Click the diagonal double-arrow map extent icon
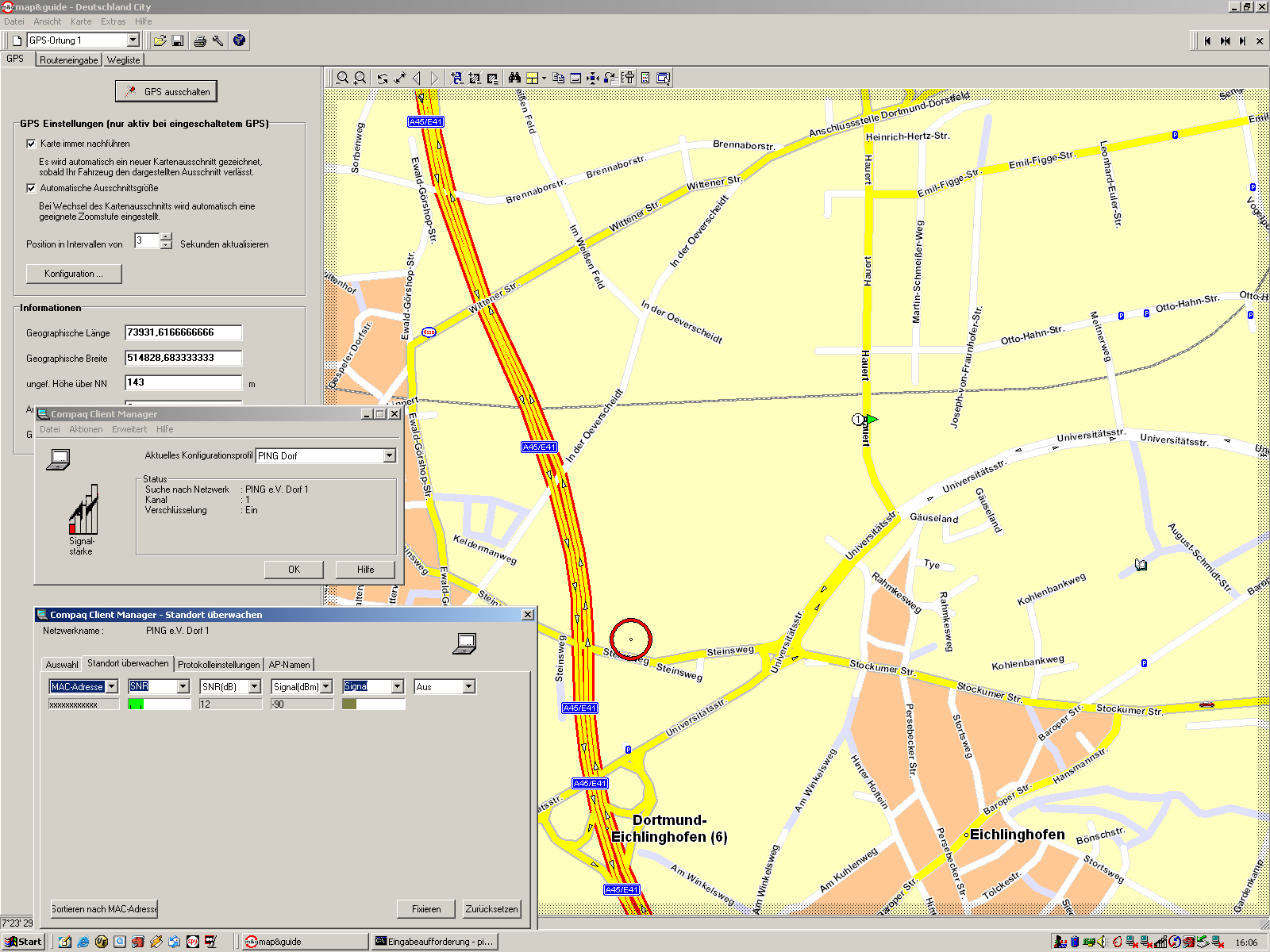1270x952 pixels. (400, 78)
